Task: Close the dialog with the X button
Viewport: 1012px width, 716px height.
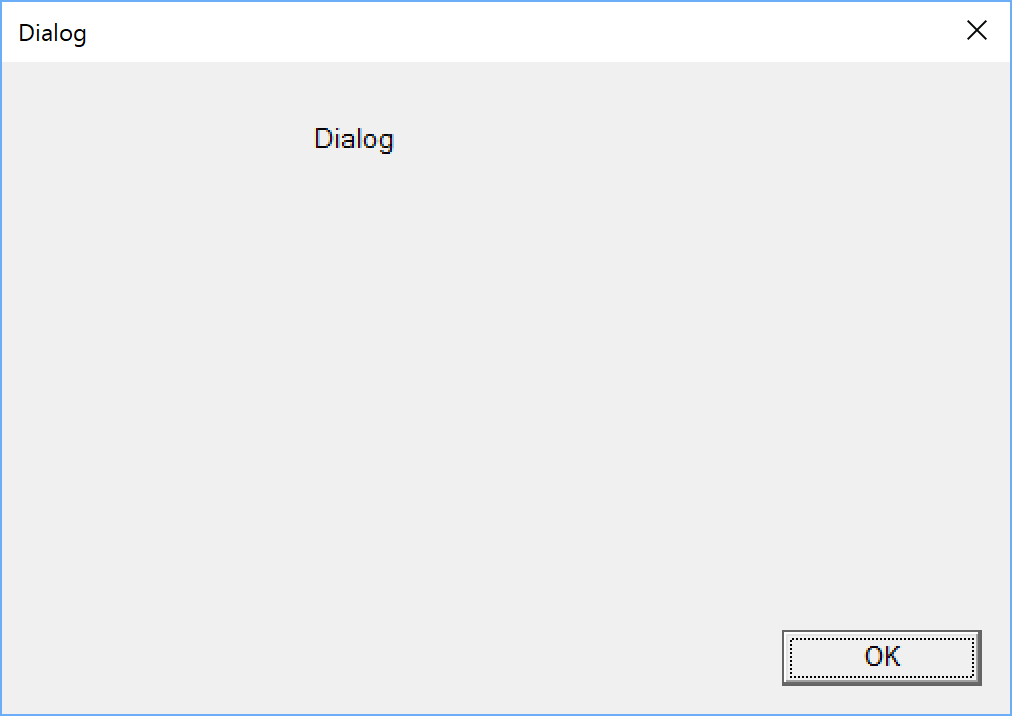Action: pos(977,30)
